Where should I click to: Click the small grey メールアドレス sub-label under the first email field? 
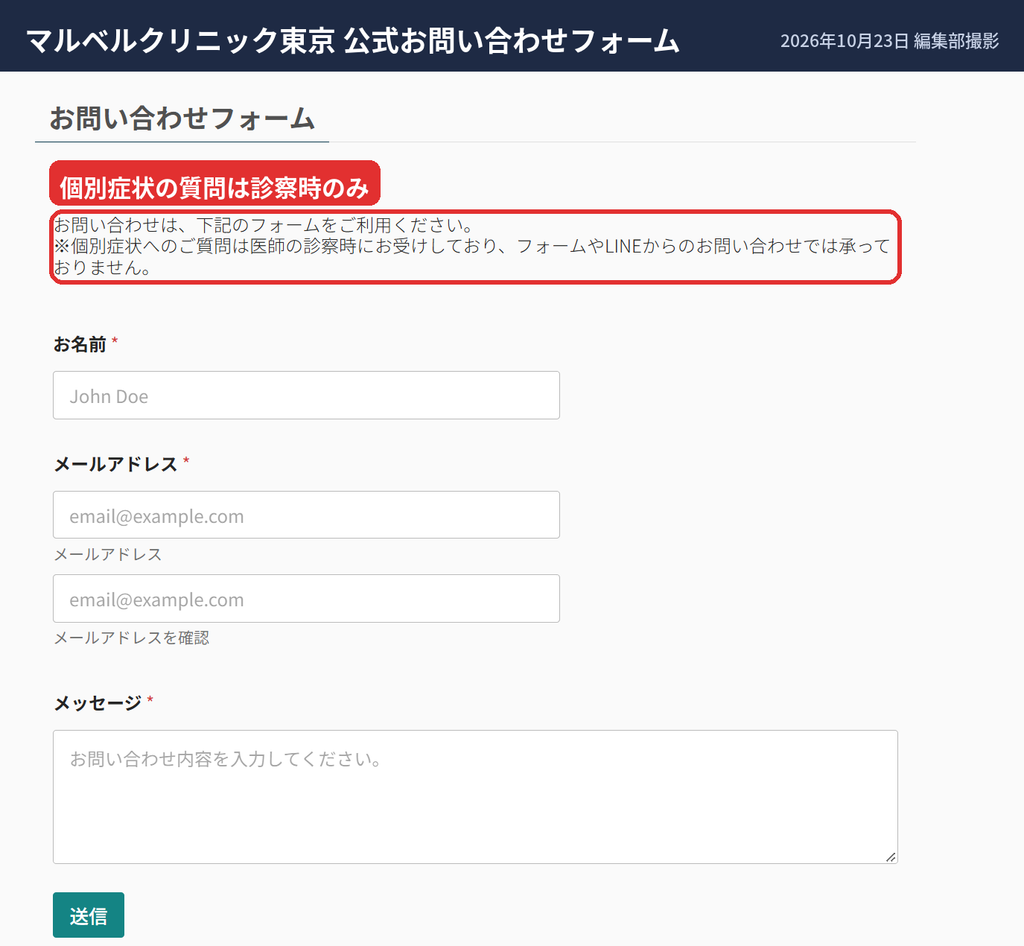click(108, 554)
